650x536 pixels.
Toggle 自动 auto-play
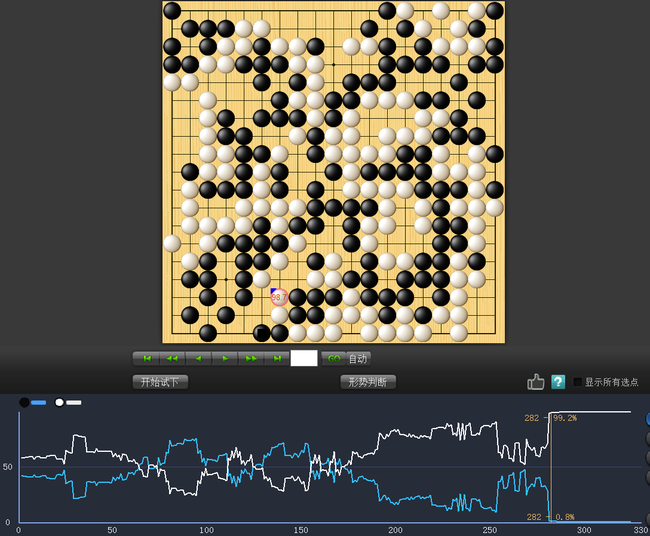pos(358,359)
